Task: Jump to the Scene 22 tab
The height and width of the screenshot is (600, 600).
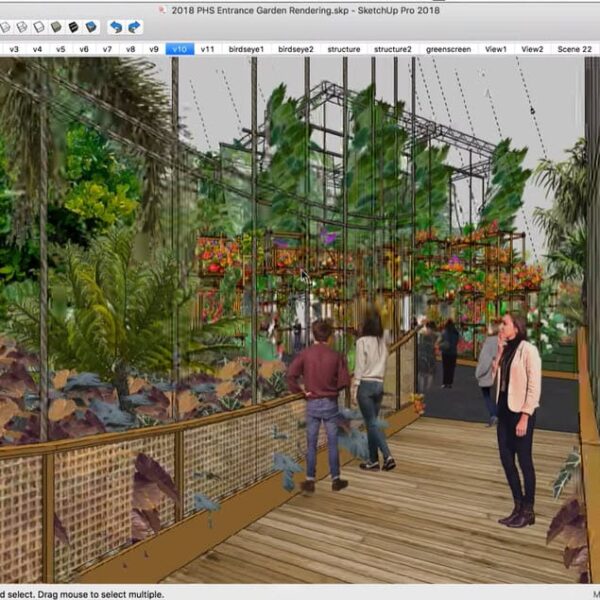Action: click(x=574, y=48)
